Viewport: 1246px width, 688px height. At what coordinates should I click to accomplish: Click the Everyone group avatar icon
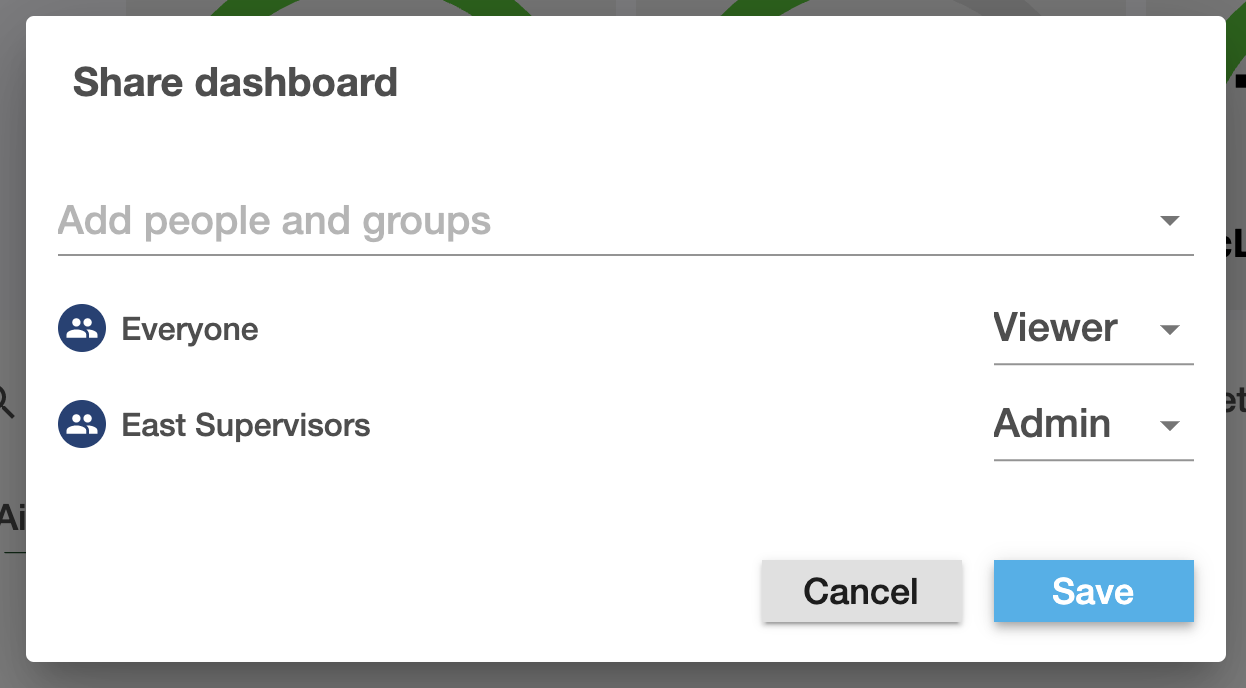tap(82, 328)
